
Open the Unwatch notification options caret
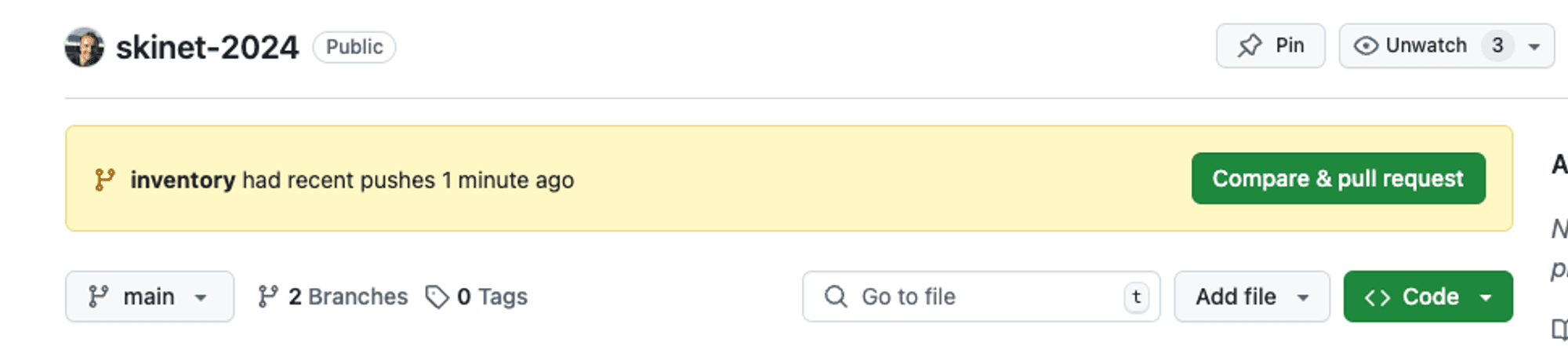click(1534, 46)
